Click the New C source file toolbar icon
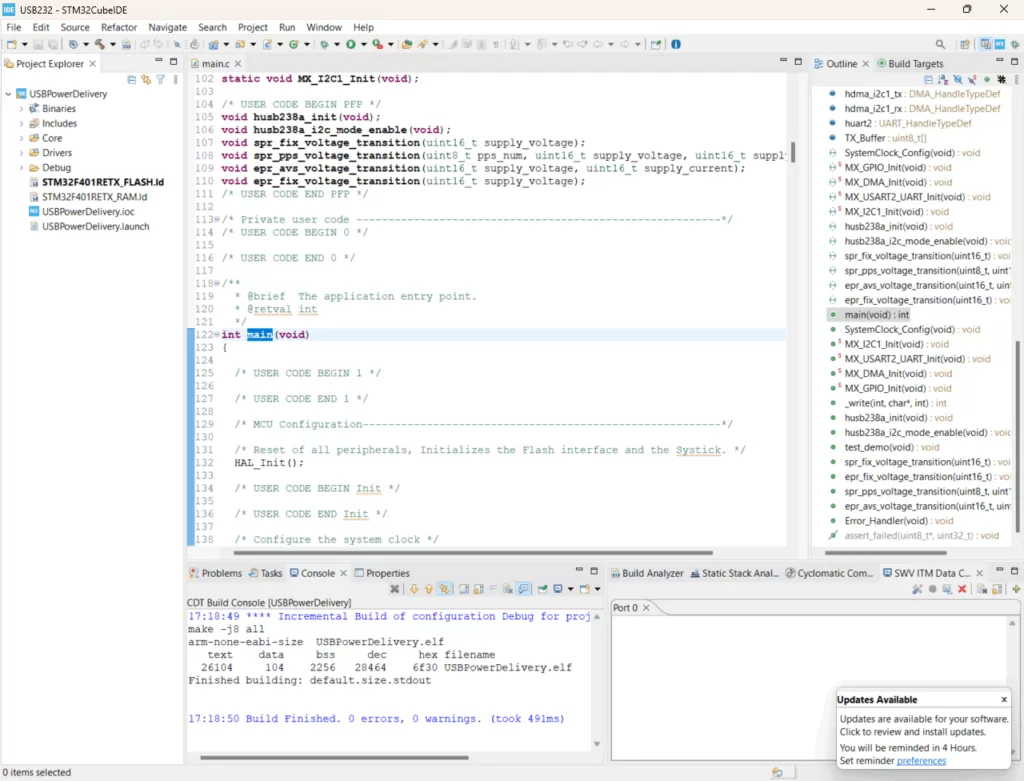Screen dimensions: 1024x781 point(266,44)
